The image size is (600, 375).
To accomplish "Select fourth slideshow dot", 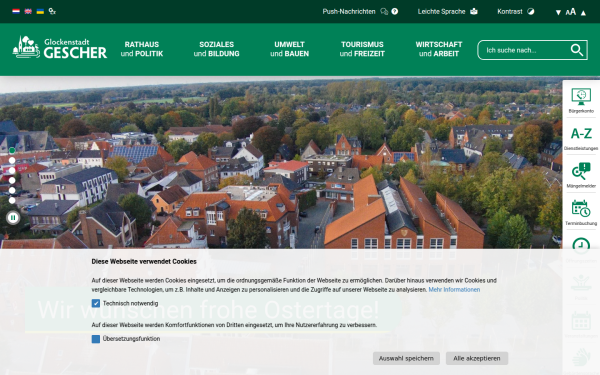I will click(x=12, y=180).
